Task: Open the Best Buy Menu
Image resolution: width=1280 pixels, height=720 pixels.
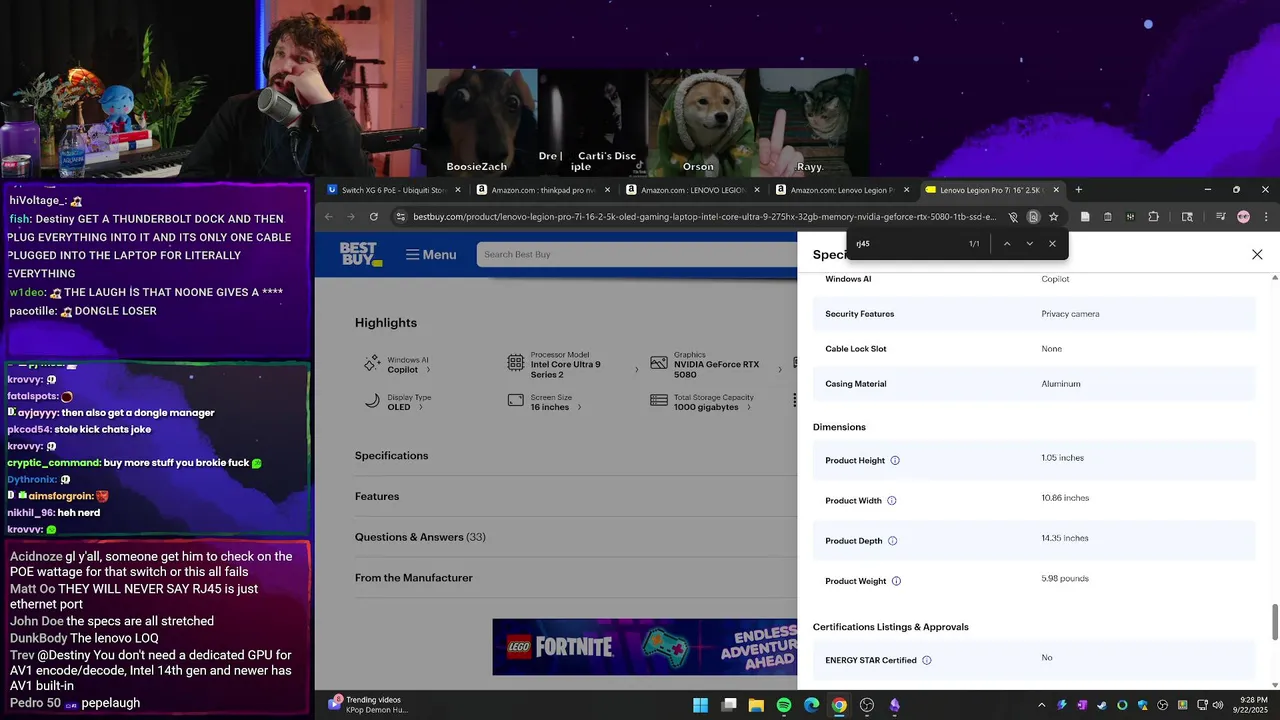Action: click(x=431, y=255)
